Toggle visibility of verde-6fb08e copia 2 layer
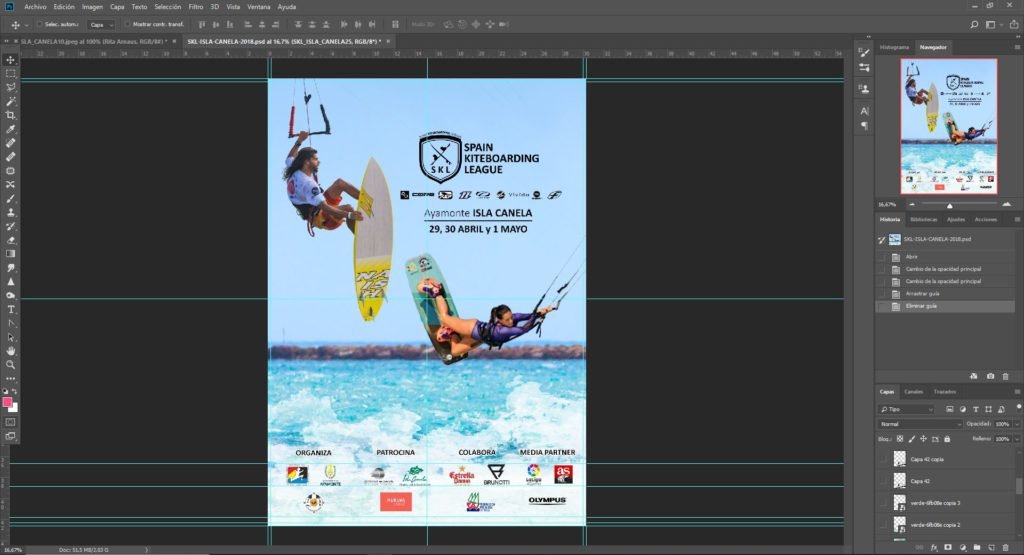1024x555 pixels. [883, 524]
